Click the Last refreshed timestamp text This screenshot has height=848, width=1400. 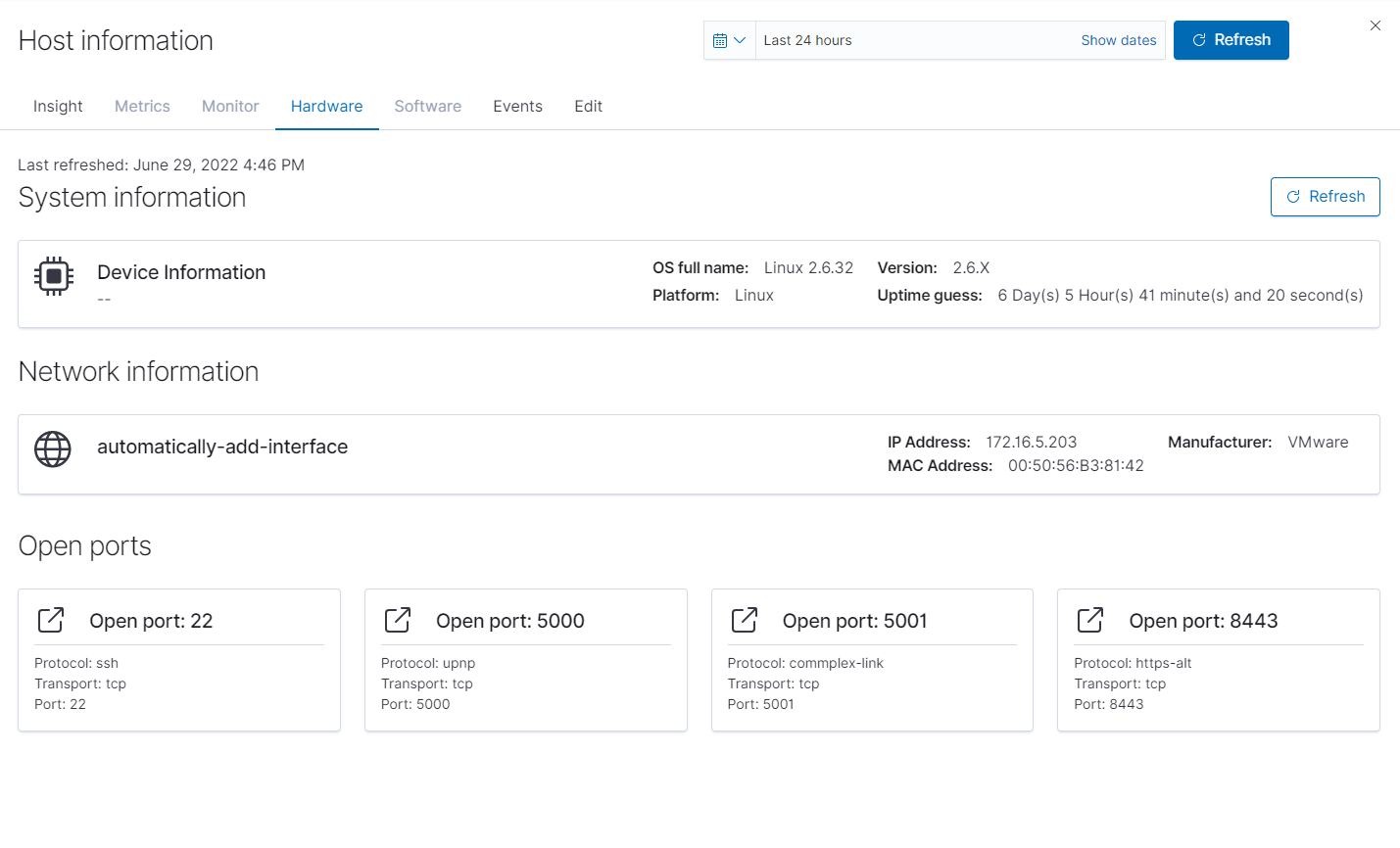coord(162,165)
